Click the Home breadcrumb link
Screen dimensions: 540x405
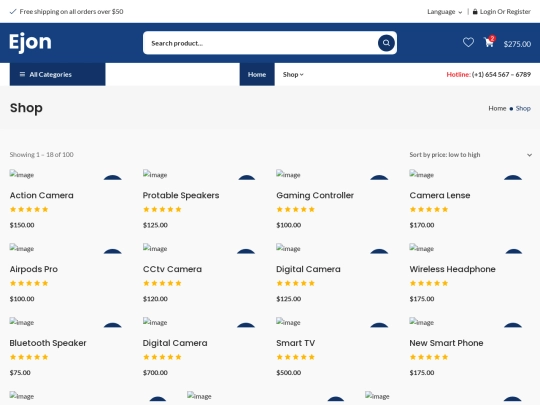(x=497, y=108)
